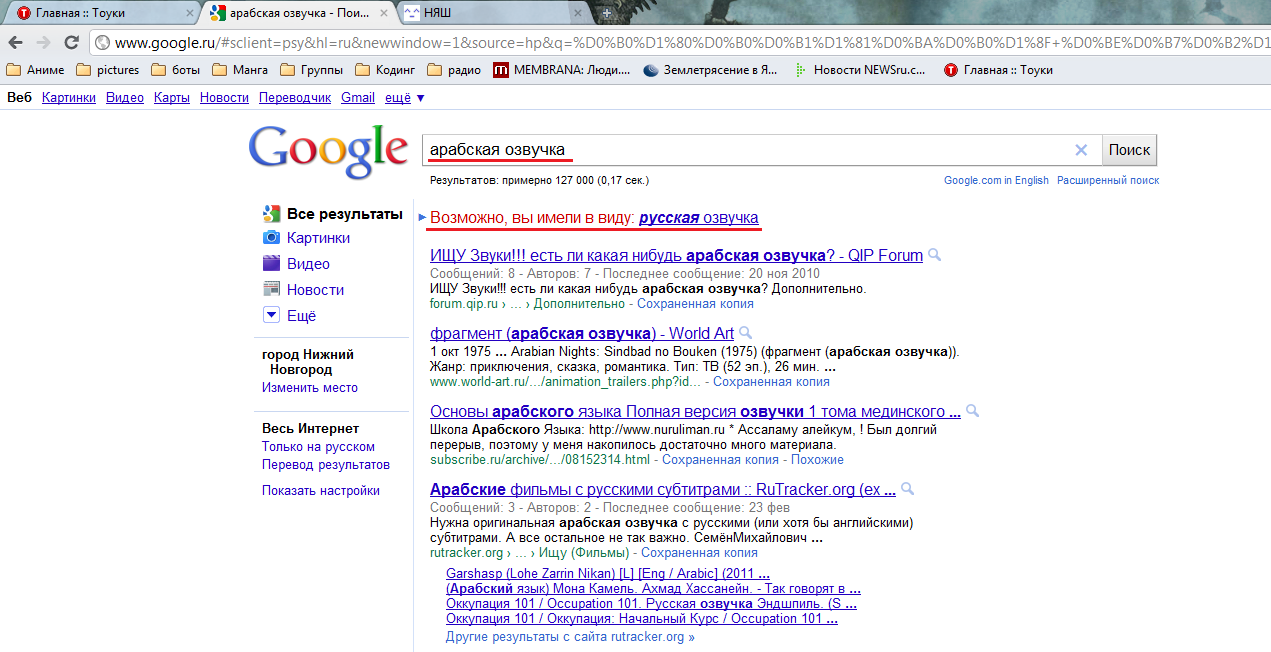
Task: Preview the Основы арабского result with its magnifier icon
Action: point(973,411)
